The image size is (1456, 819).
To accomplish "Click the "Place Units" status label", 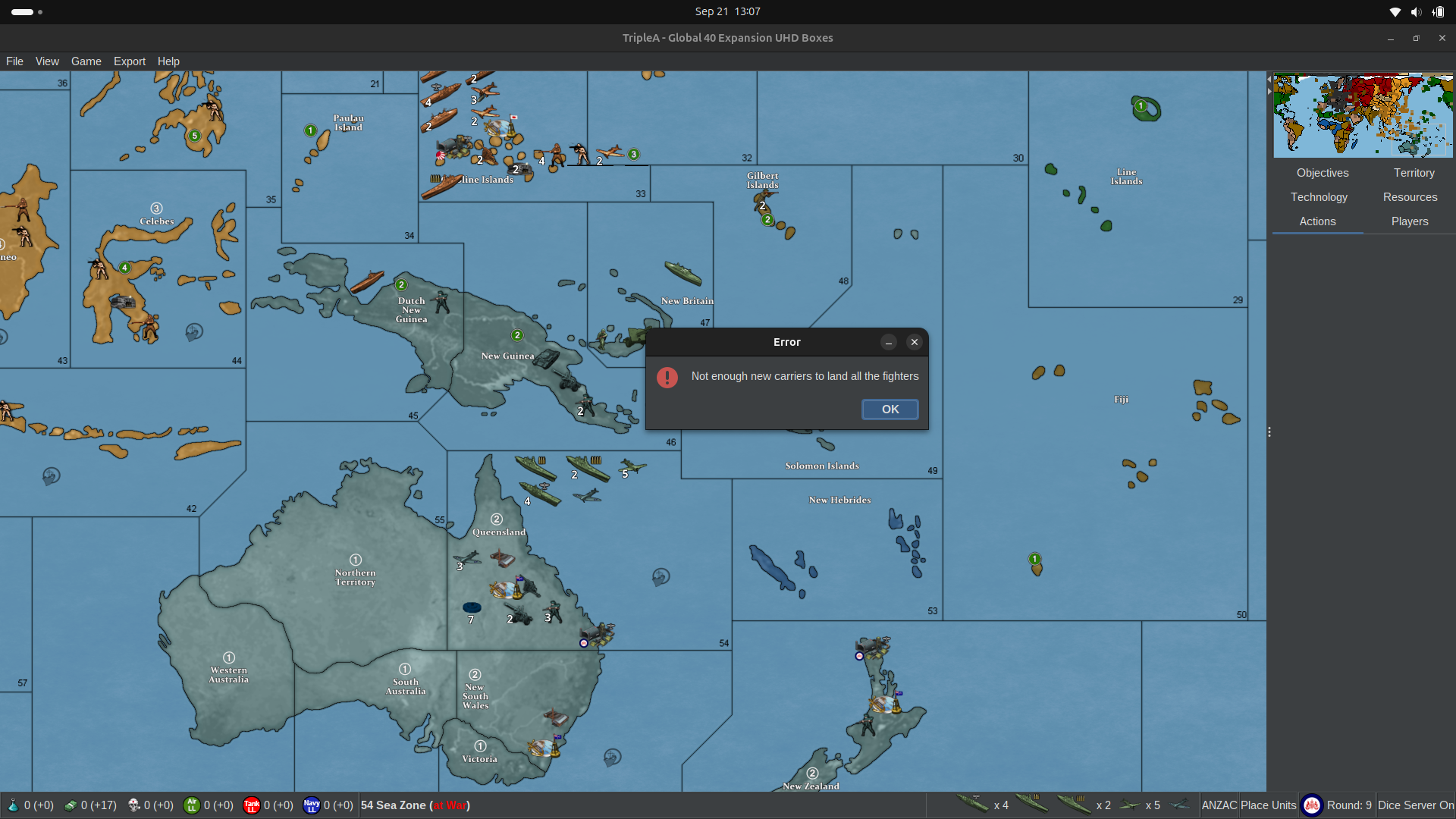I will pyautogui.click(x=1269, y=805).
